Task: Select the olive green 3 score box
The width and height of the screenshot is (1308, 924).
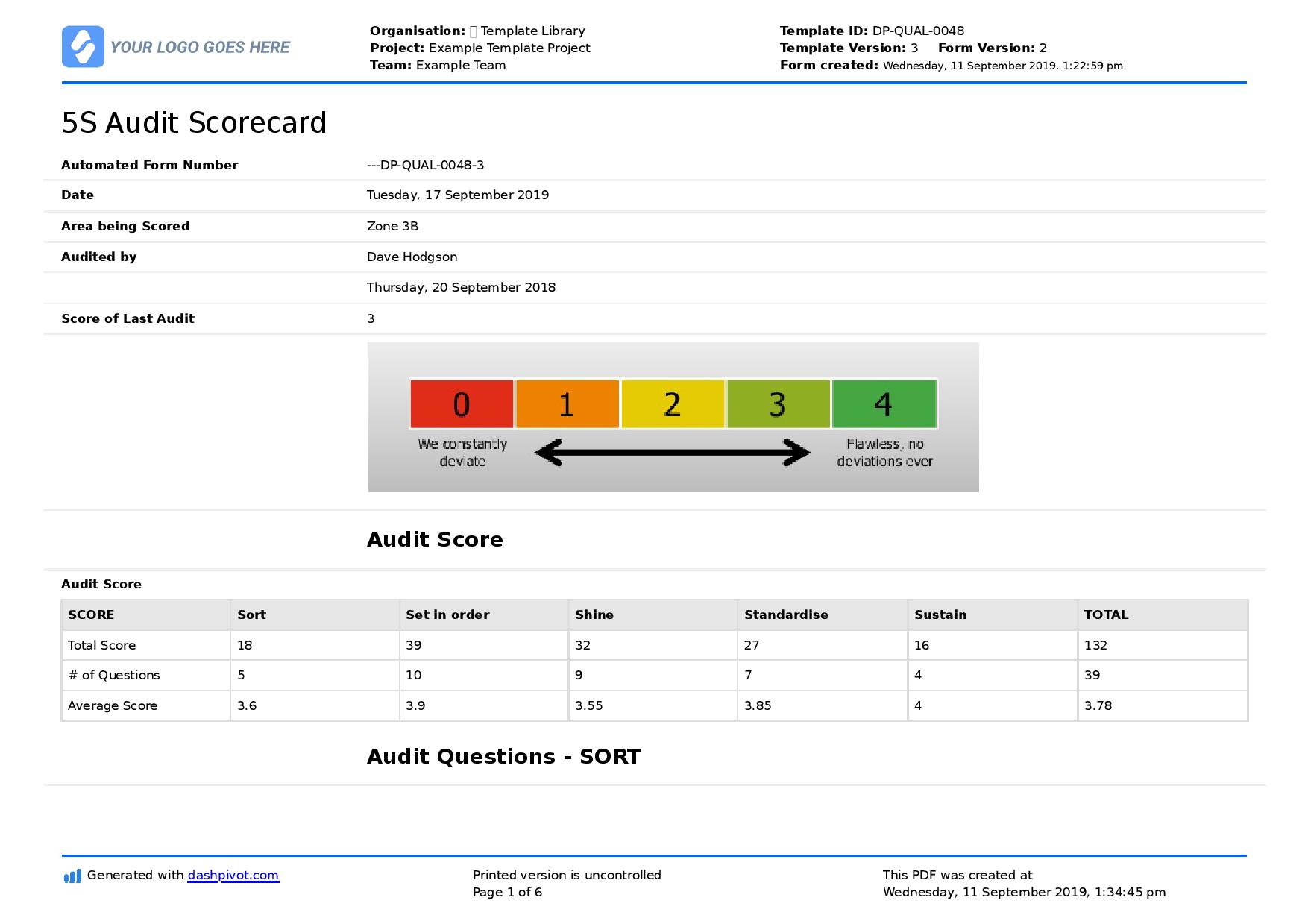Action: pos(778,404)
